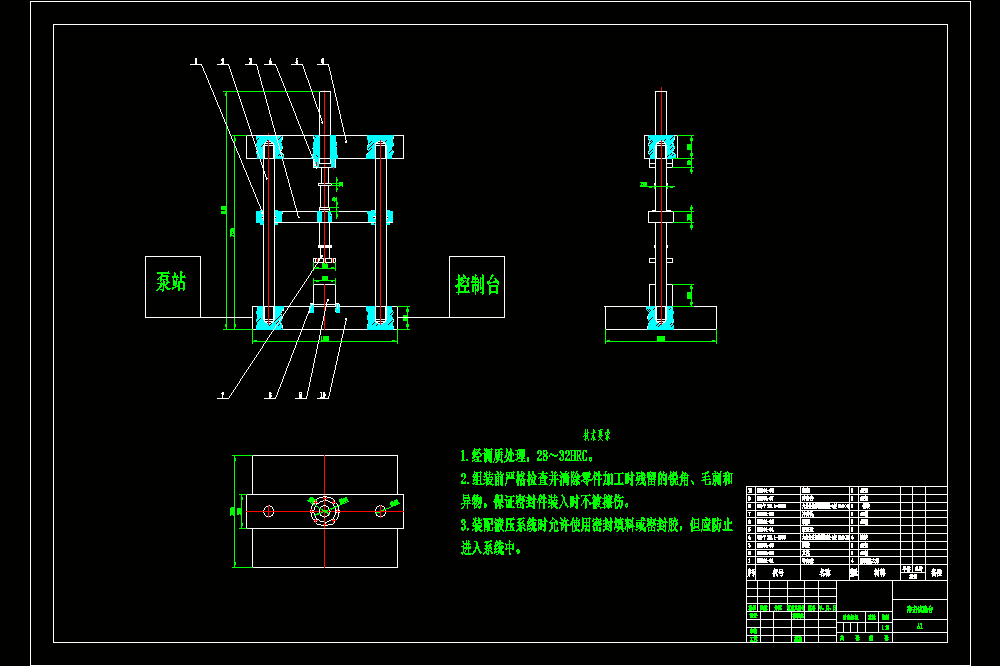Screen dimensions: 1000x666
Task: Click the A1 sheet size cell
Action: tap(920, 626)
